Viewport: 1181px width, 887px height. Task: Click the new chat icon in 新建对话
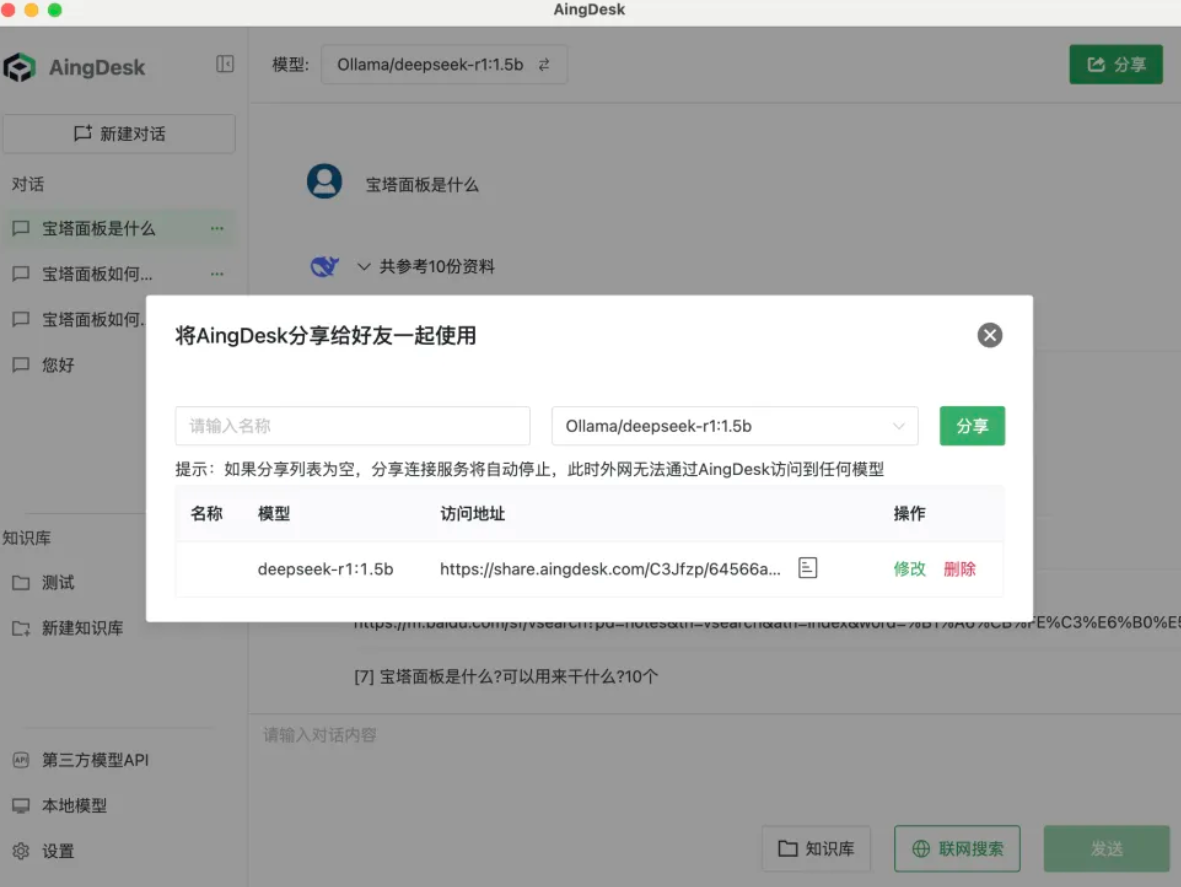click(x=83, y=134)
